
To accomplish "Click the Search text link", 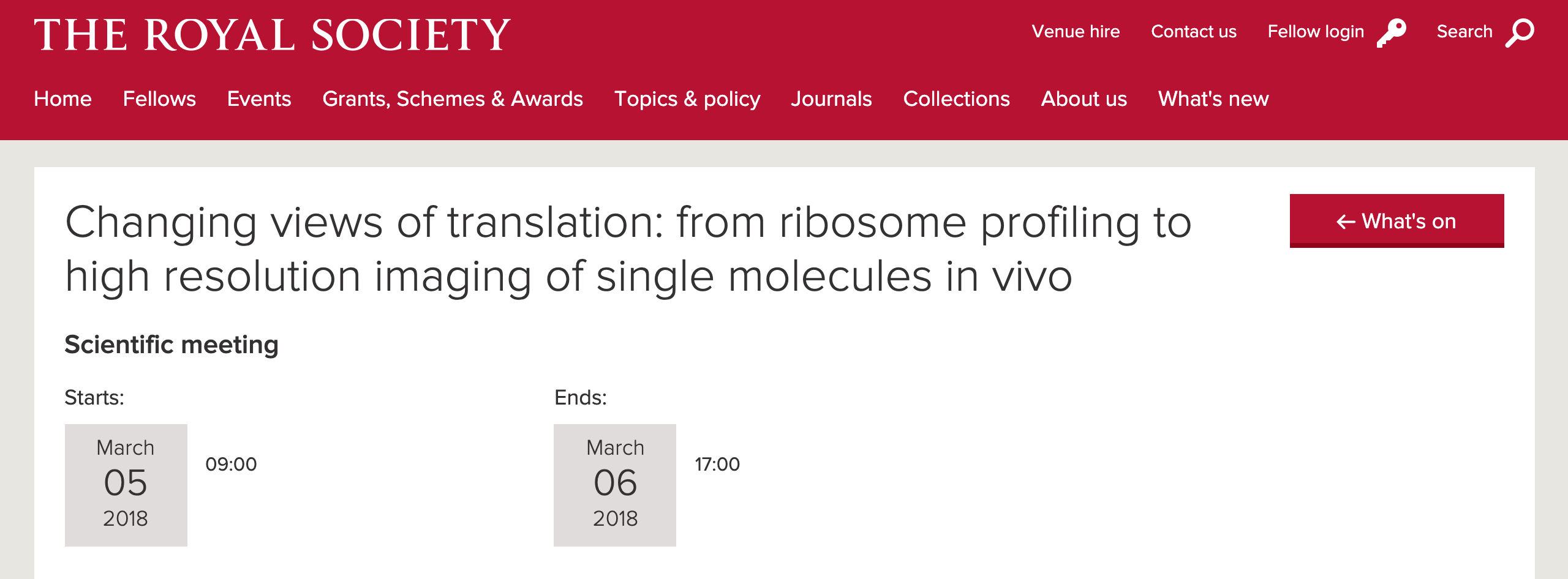I will [x=1464, y=32].
